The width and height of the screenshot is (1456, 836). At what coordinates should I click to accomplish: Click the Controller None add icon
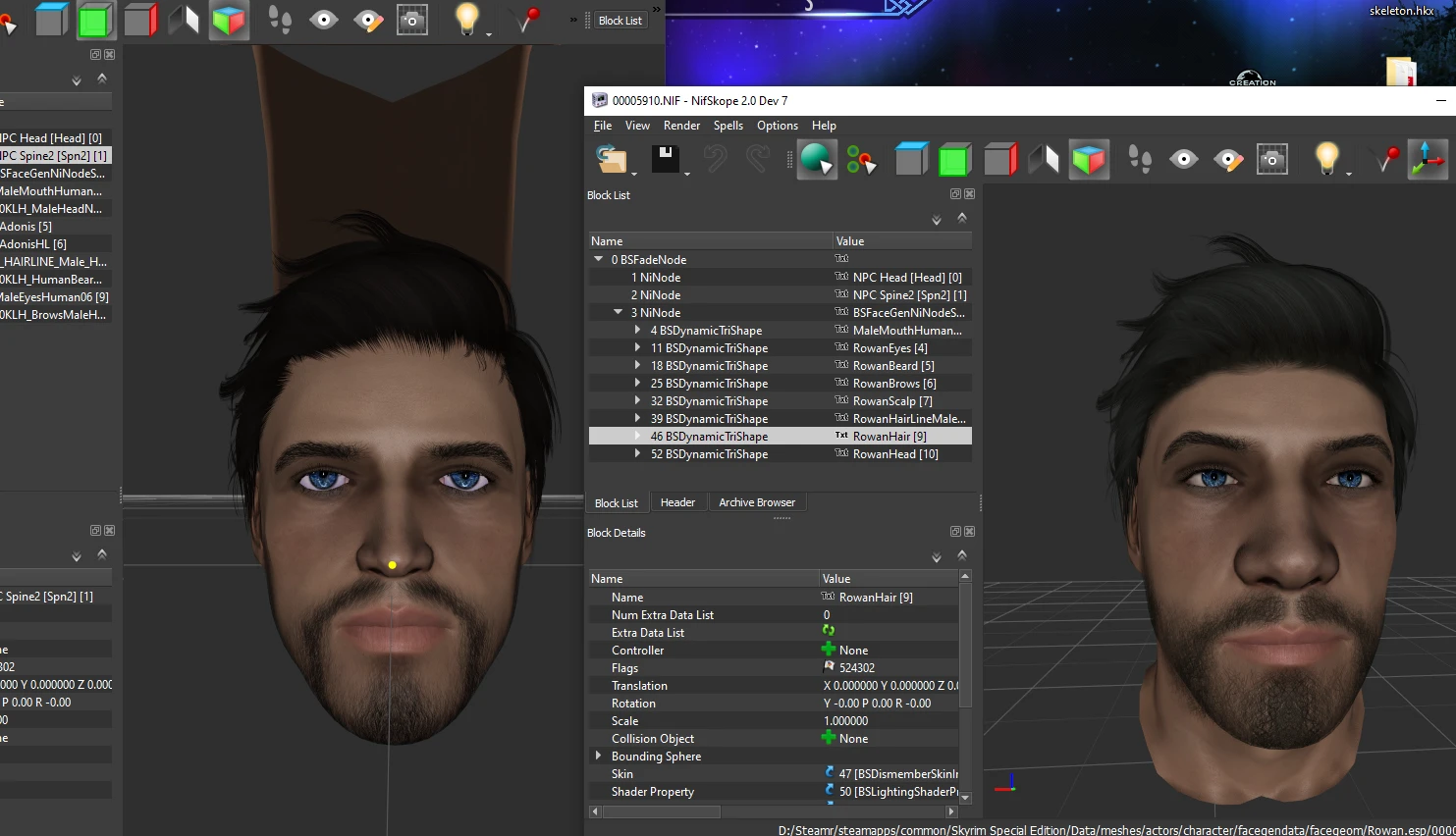pos(829,650)
